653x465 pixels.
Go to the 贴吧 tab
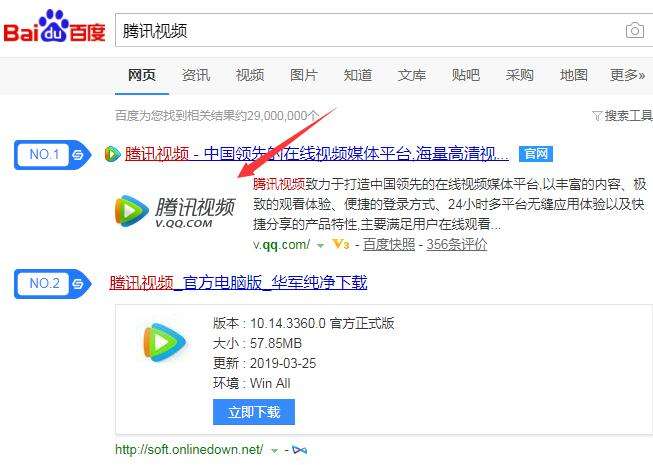click(466, 75)
